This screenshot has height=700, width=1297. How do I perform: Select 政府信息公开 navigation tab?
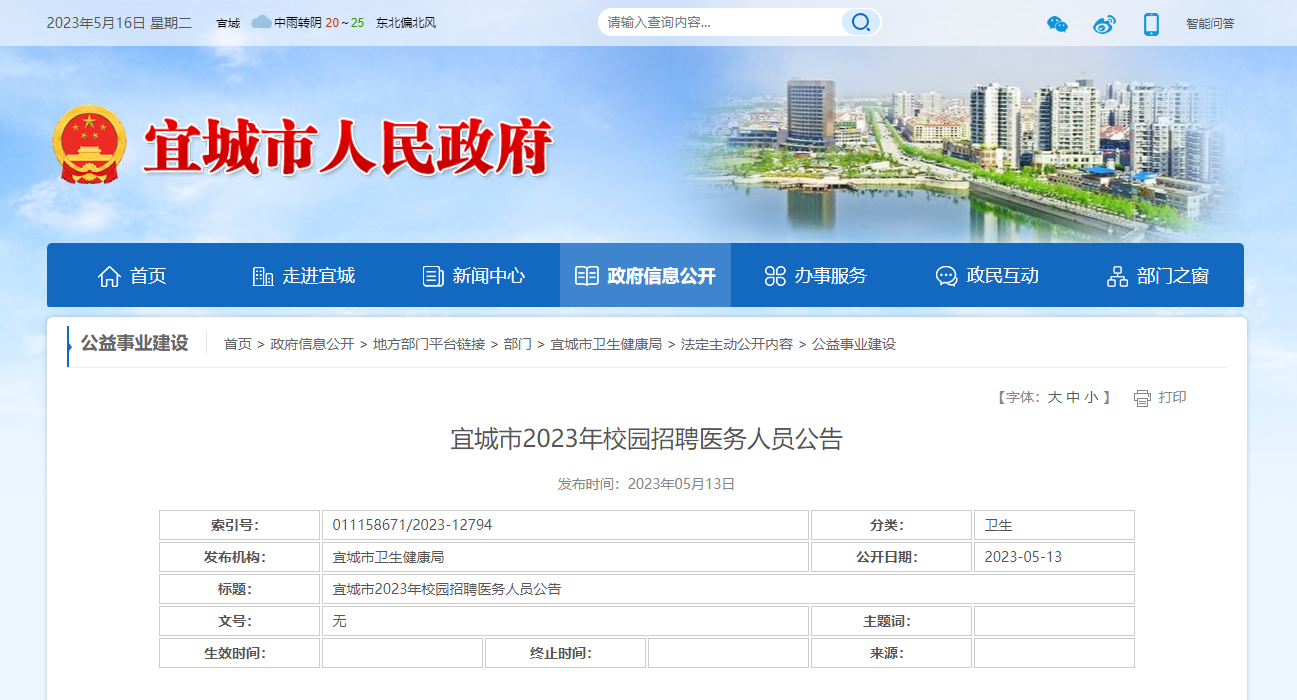click(645, 276)
